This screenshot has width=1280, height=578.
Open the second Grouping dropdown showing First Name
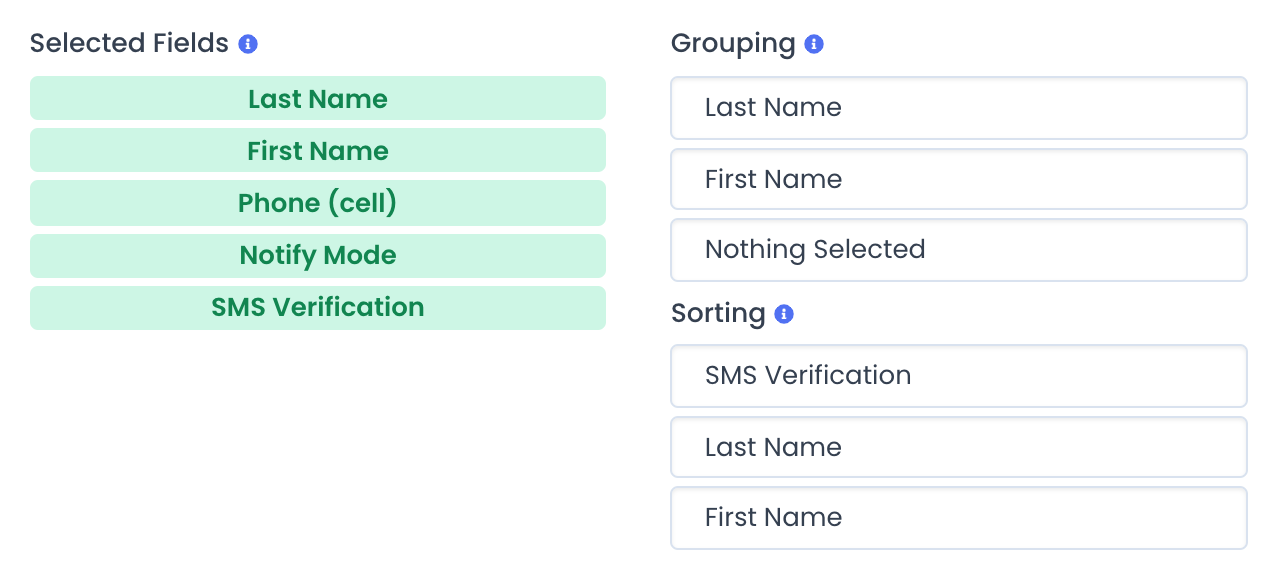tap(959, 179)
